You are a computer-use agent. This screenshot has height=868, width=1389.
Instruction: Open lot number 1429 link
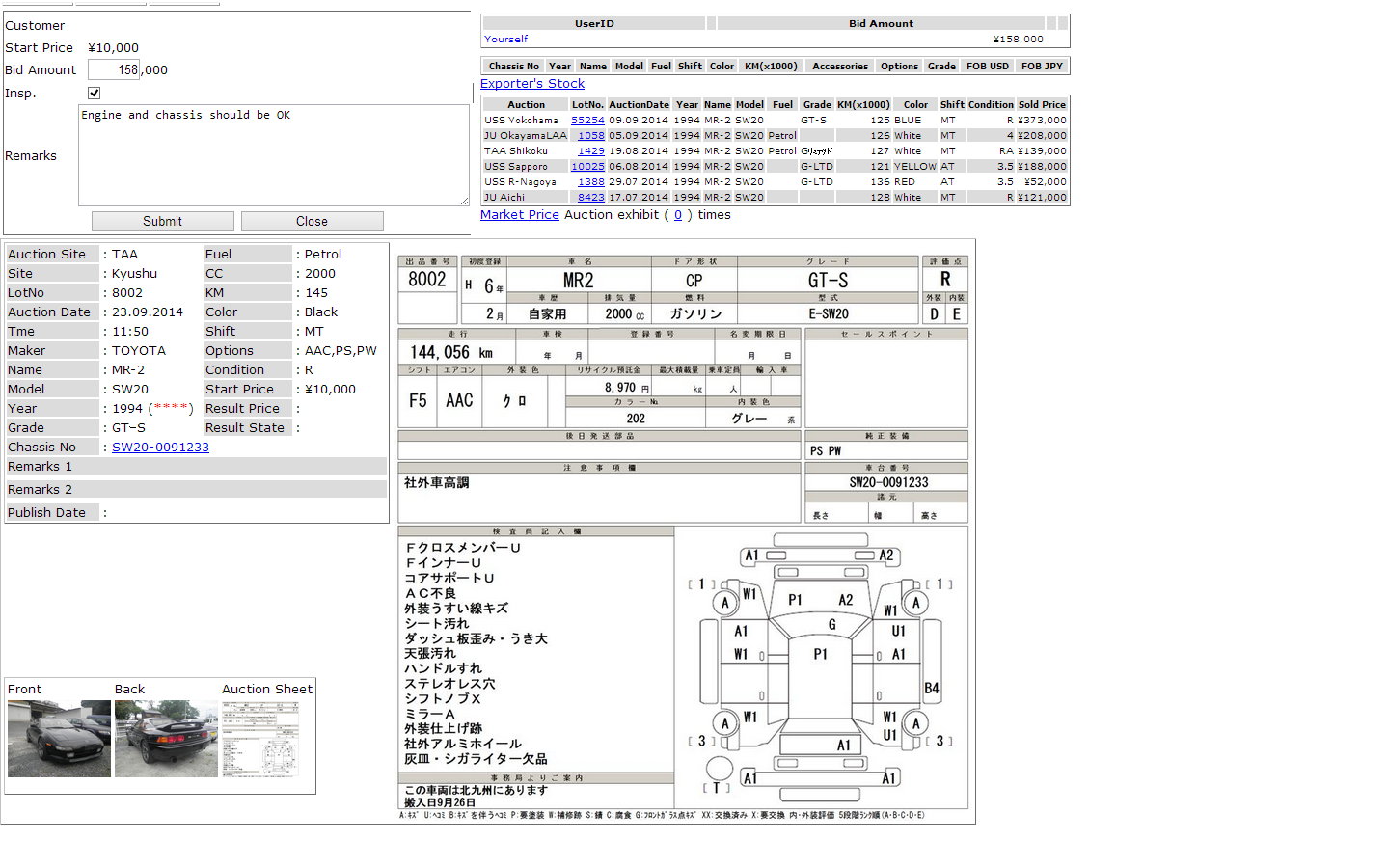point(591,151)
